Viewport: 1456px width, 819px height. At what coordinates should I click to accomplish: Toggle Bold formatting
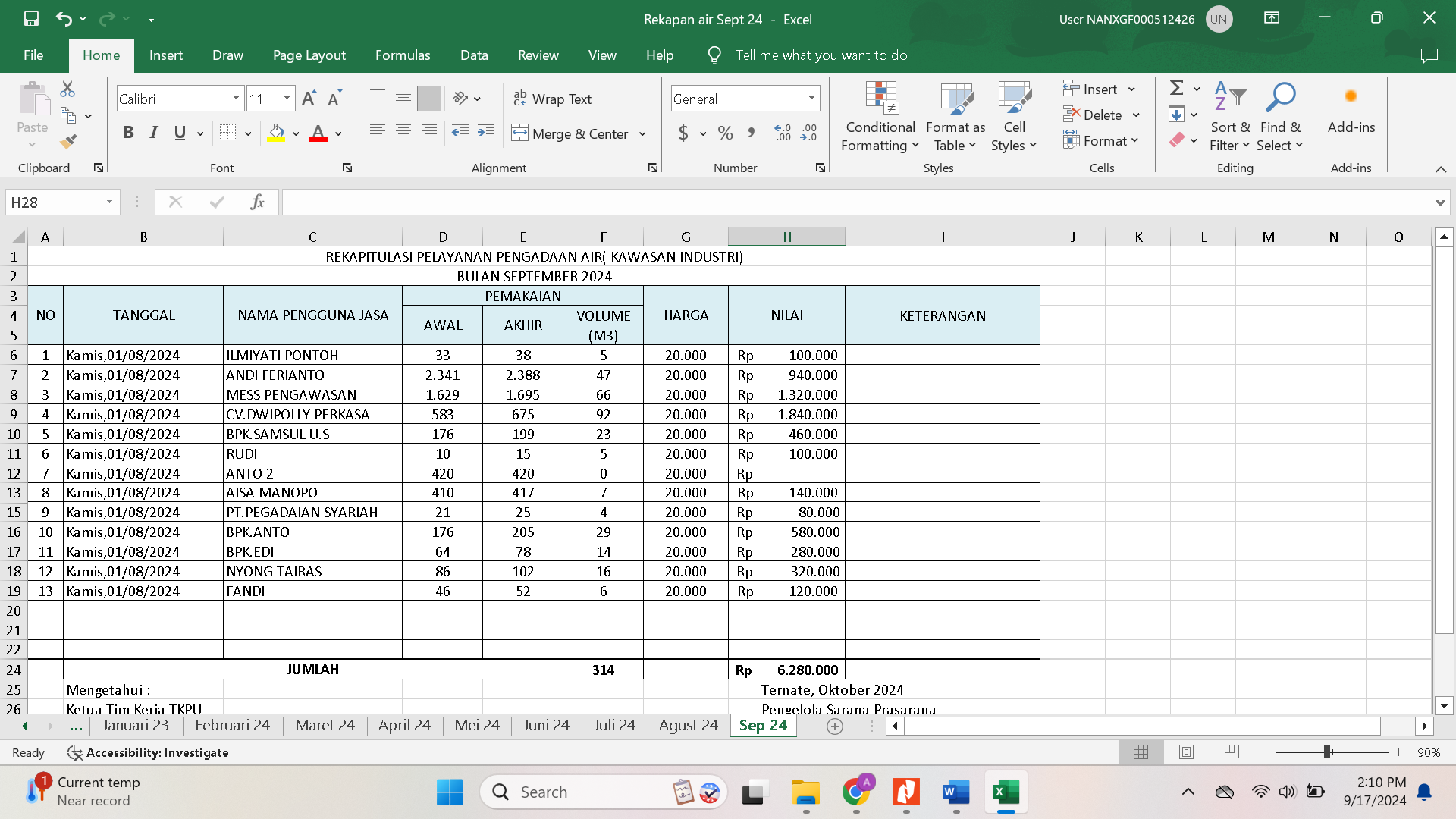128,133
